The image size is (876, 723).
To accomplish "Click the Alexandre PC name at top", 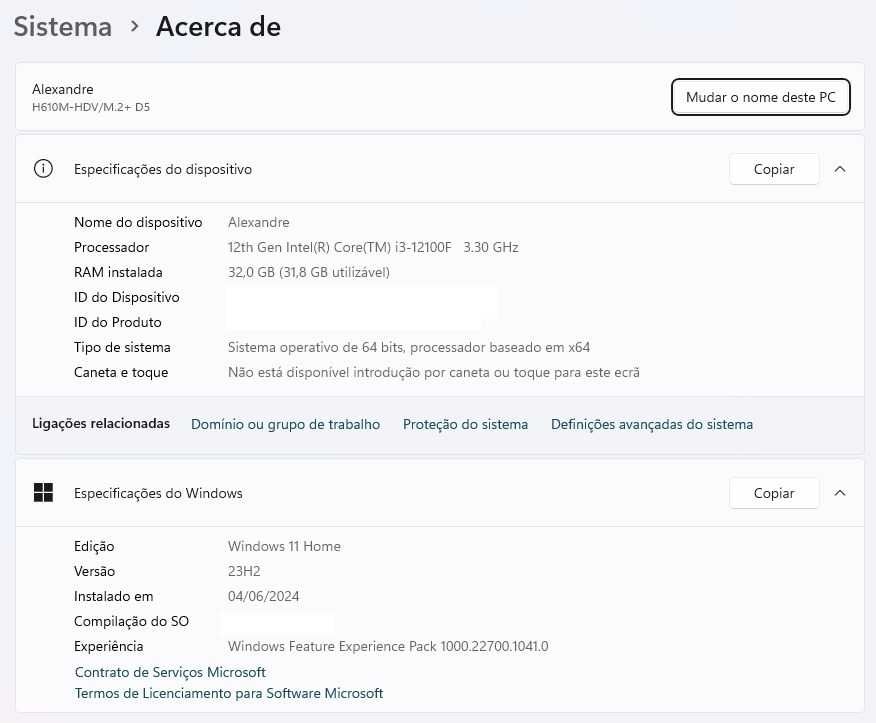I will point(63,89).
